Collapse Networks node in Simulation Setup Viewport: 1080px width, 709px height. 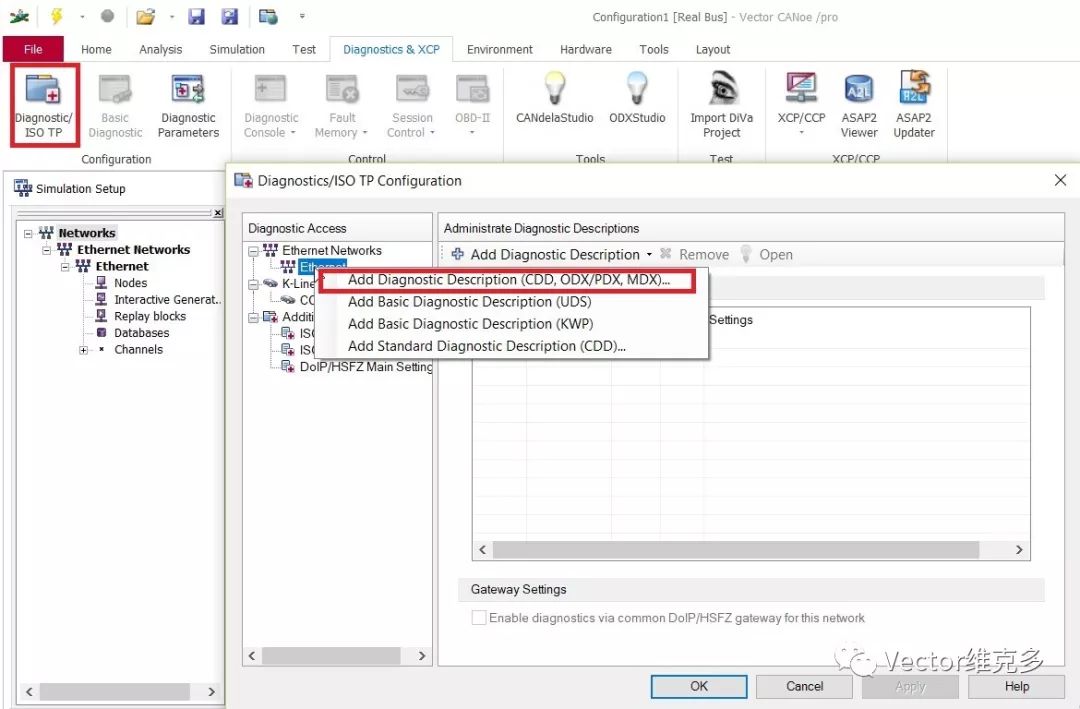click(x=28, y=234)
